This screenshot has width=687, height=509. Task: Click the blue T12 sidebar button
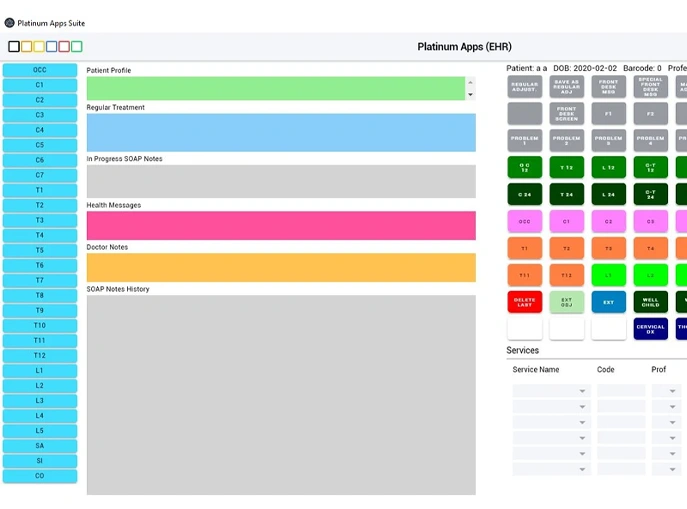coord(40,356)
